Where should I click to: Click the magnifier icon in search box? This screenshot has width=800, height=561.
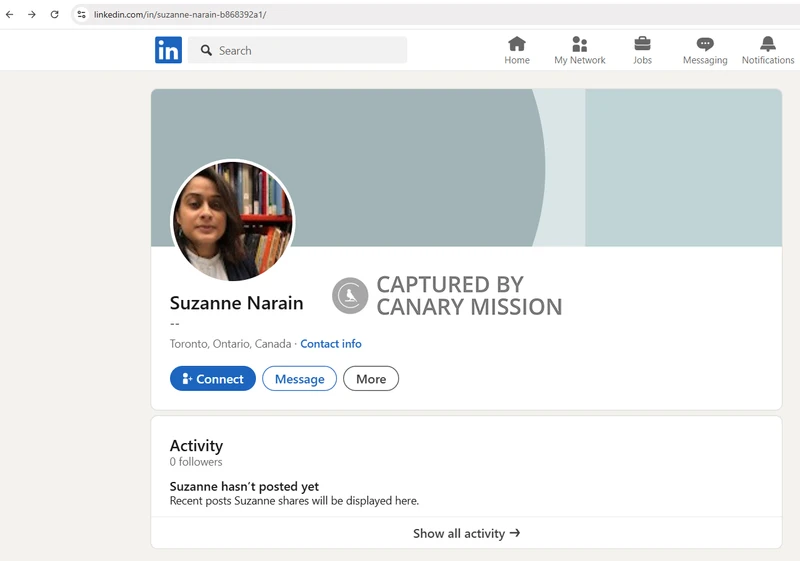click(x=206, y=50)
